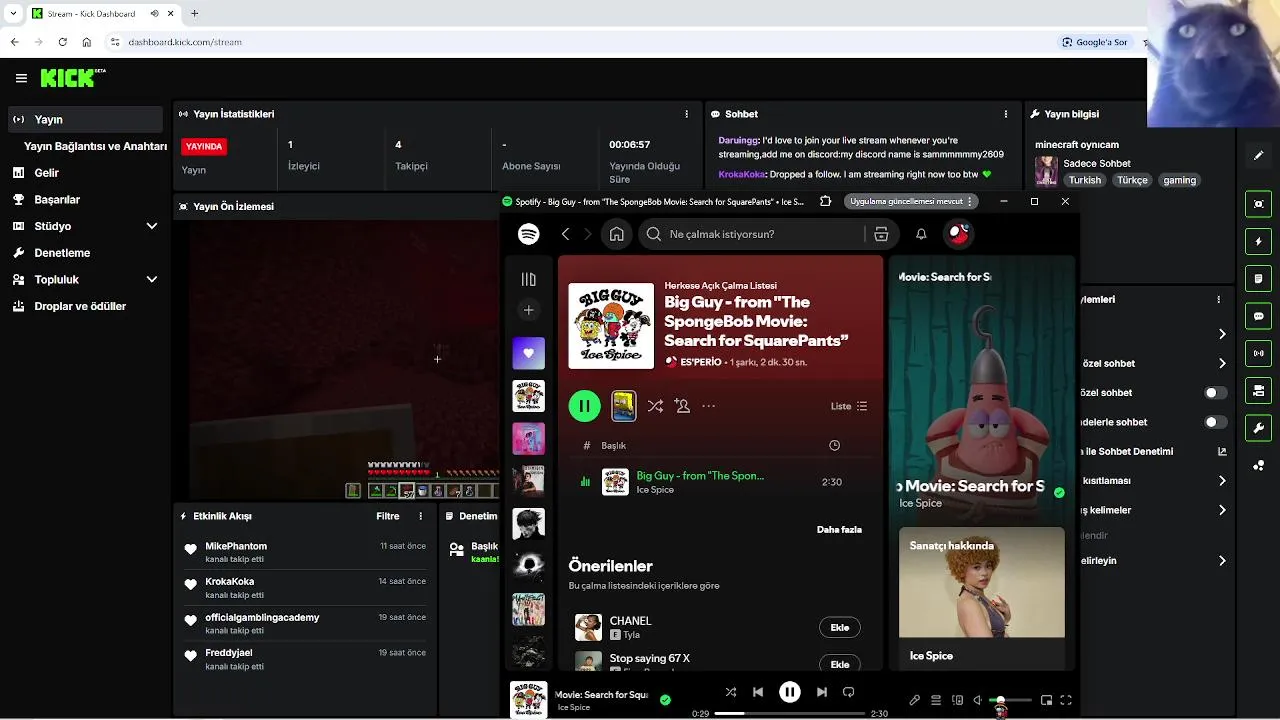Image resolution: width=1280 pixels, height=720 pixels.
Task: Toggle the broadcast signal widget in Kick toolbar
Action: (x=1259, y=353)
